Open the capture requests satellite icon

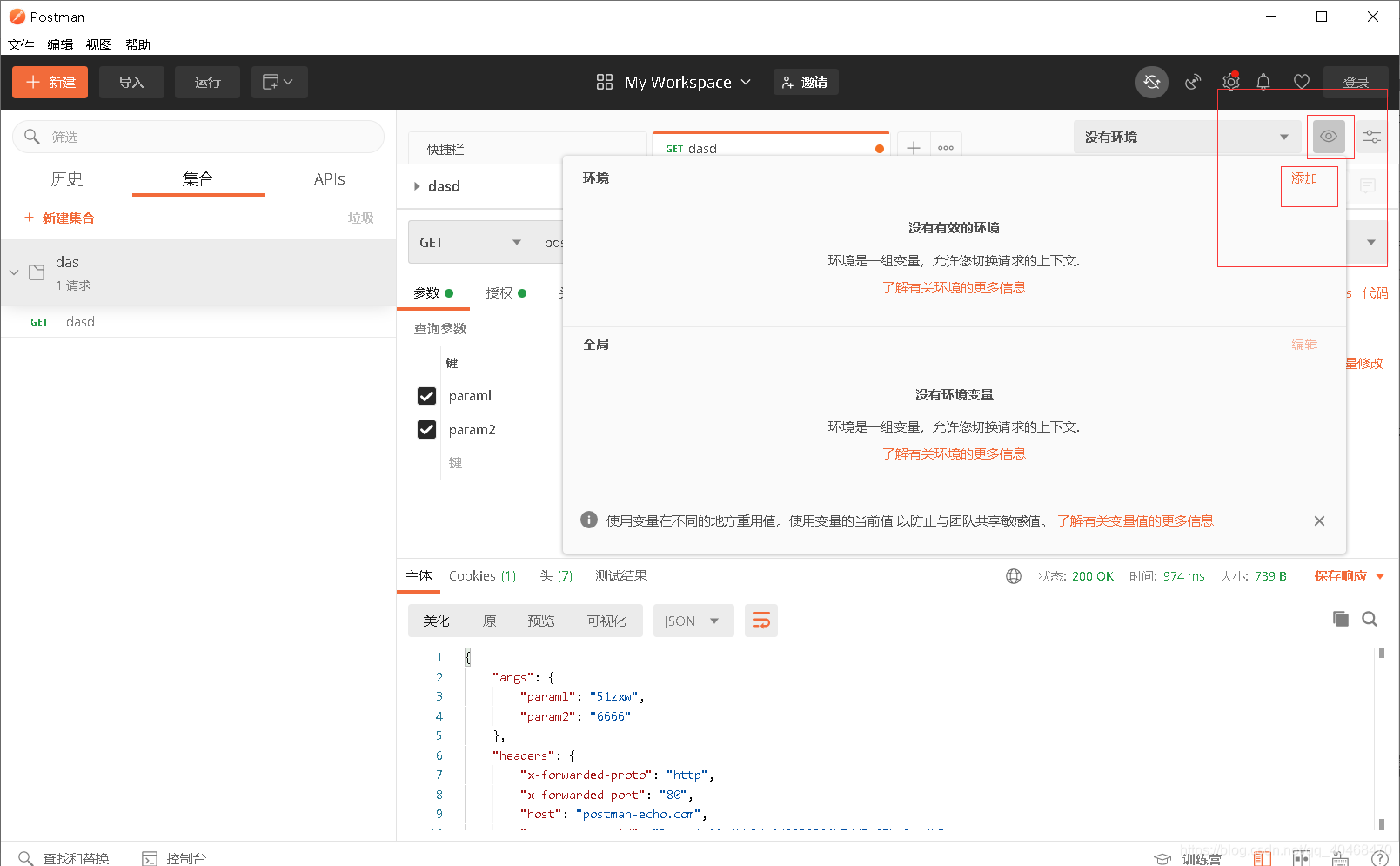coord(1193,82)
